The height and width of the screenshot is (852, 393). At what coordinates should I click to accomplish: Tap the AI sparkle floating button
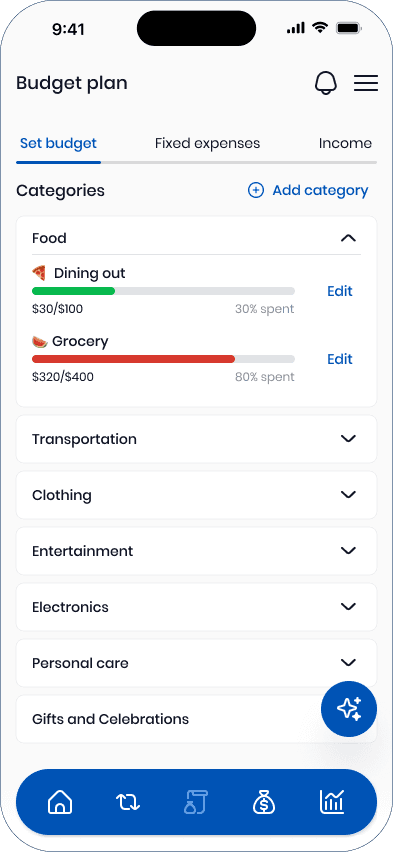[349, 709]
